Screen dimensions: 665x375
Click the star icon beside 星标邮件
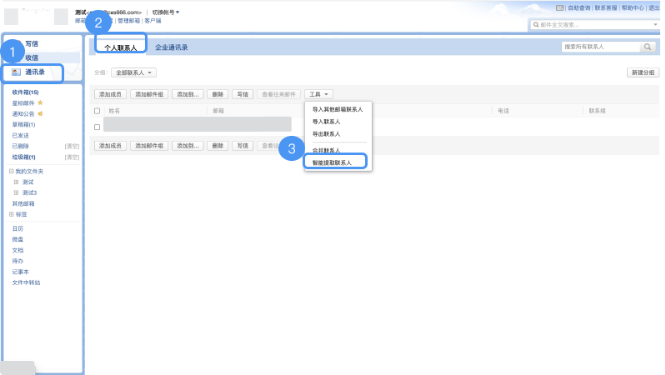pos(40,103)
